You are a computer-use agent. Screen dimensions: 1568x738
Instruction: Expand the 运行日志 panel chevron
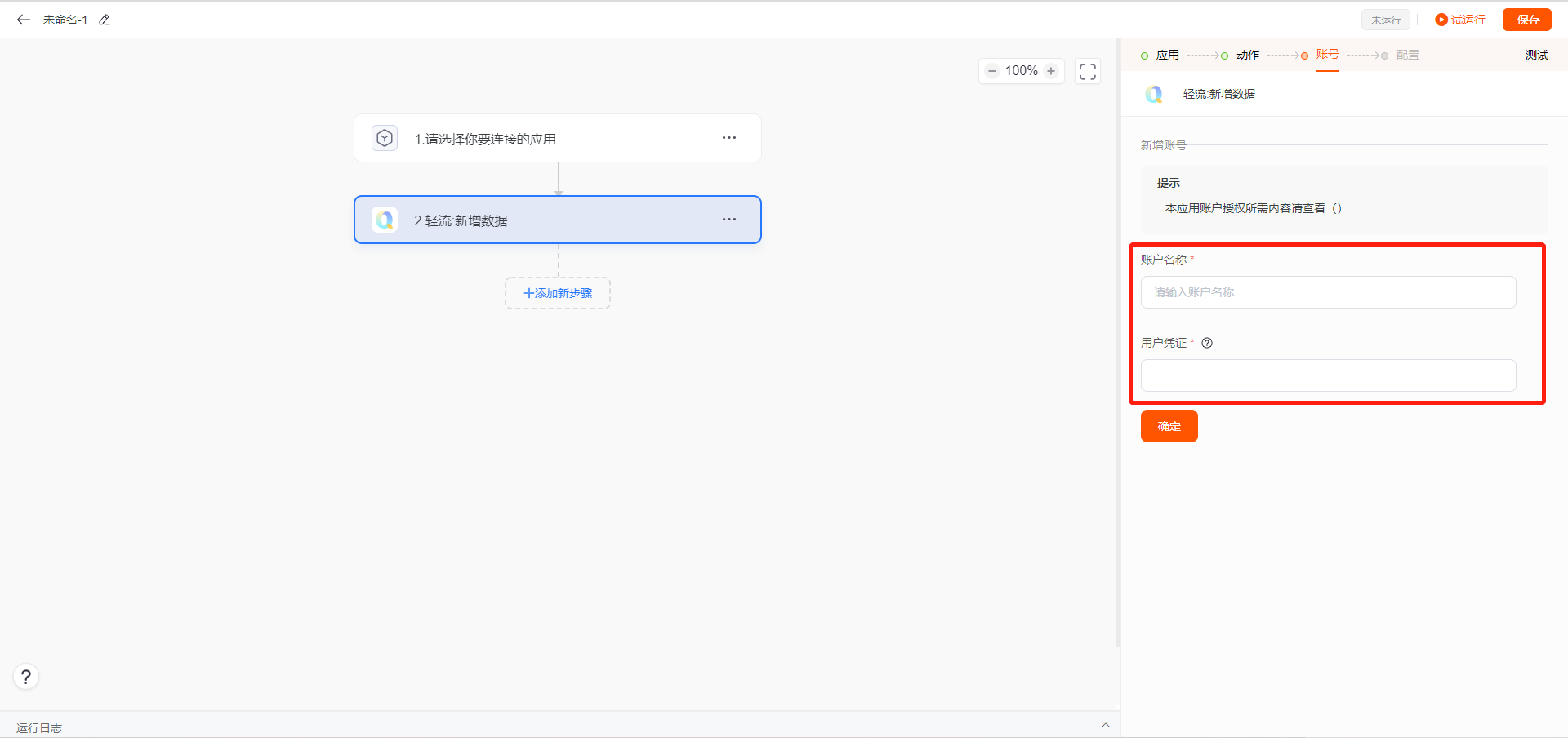tap(1105, 725)
